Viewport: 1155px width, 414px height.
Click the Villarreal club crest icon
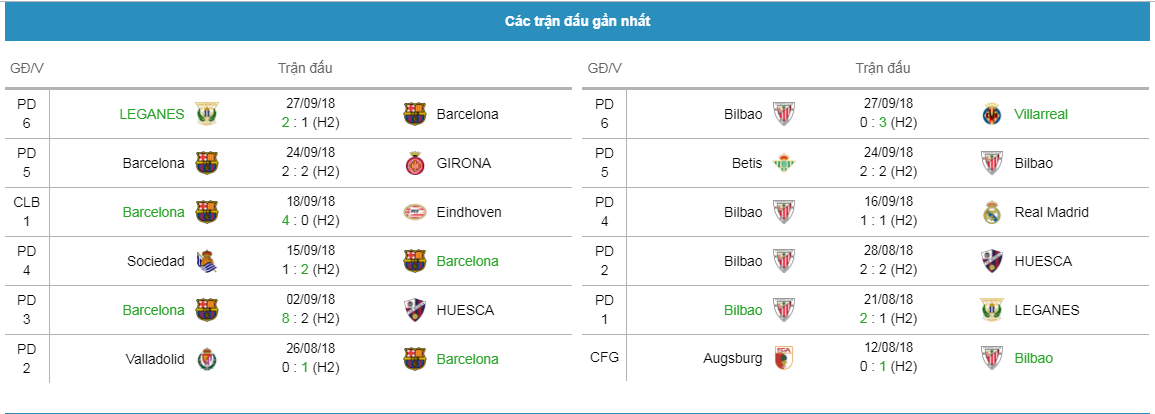click(992, 114)
